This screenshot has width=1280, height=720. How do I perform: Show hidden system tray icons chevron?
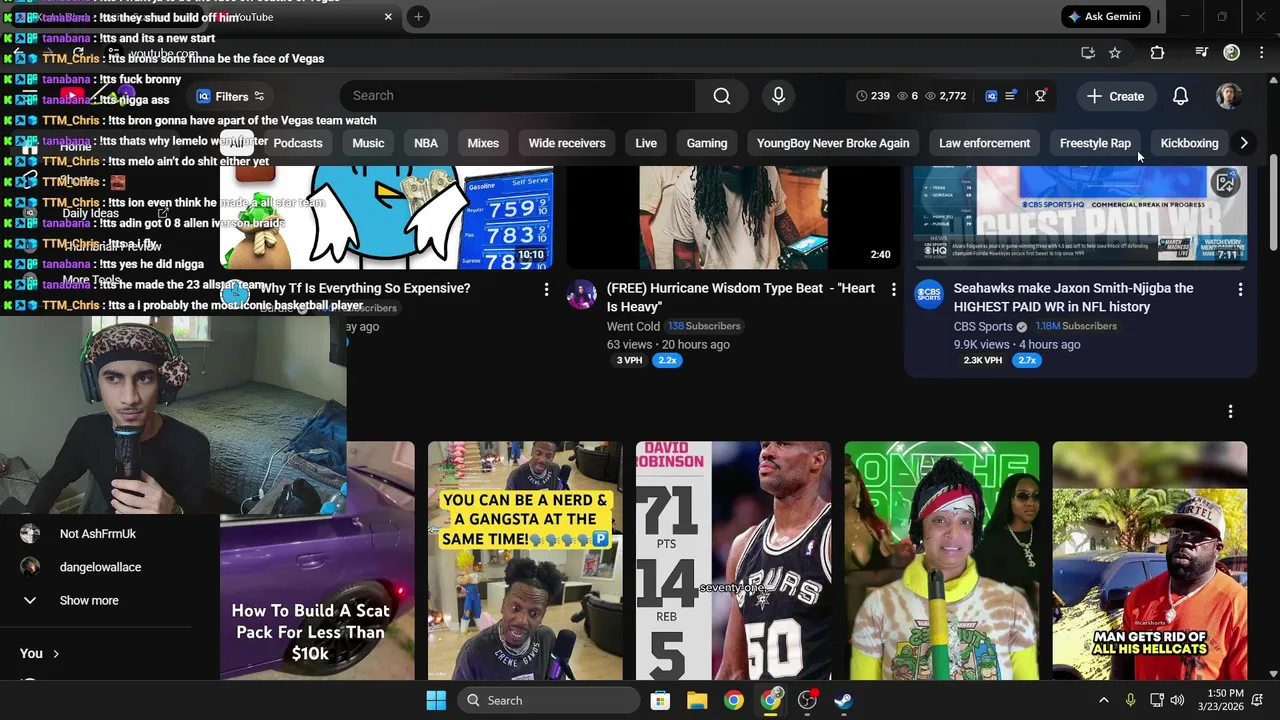click(x=1103, y=700)
